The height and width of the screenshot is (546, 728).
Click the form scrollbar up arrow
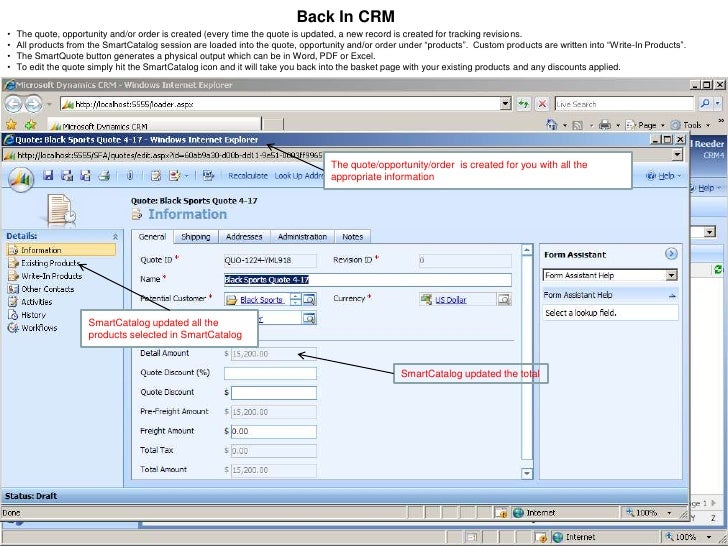click(x=527, y=250)
